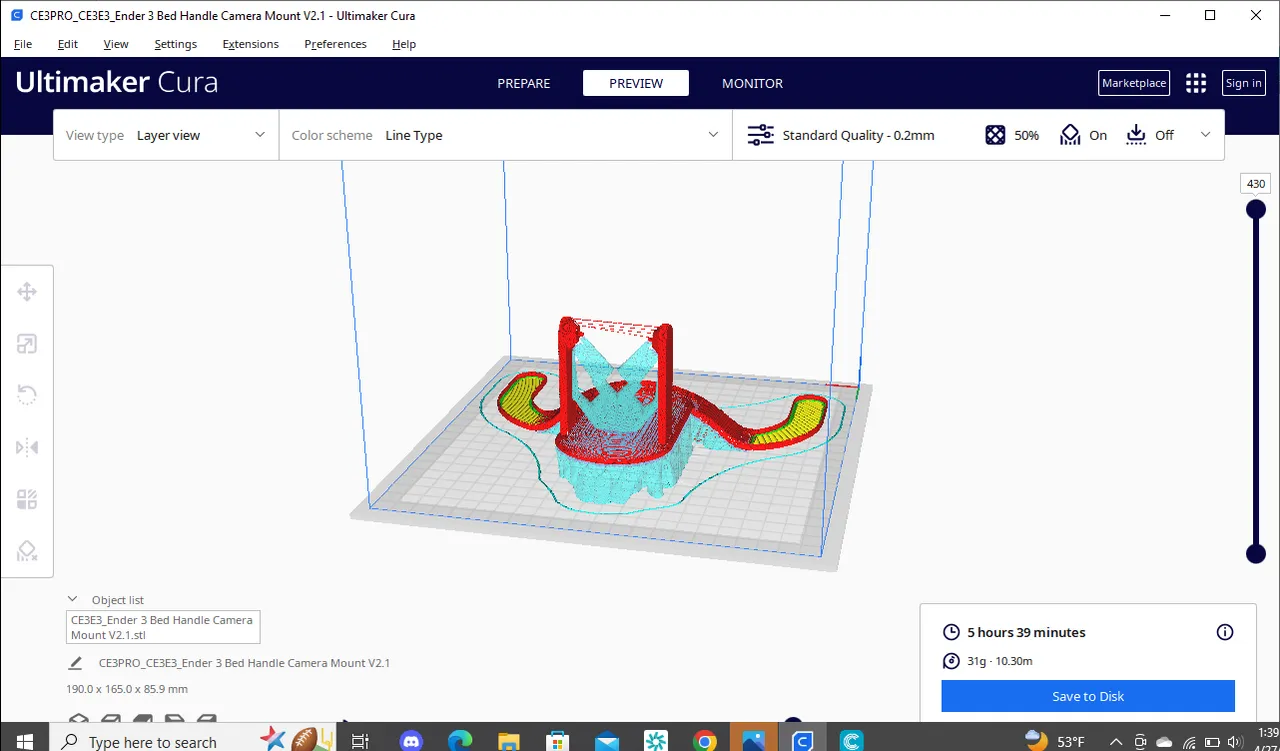This screenshot has width=1280, height=751.
Task: Select the Support Blocker tool
Action: click(x=27, y=551)
